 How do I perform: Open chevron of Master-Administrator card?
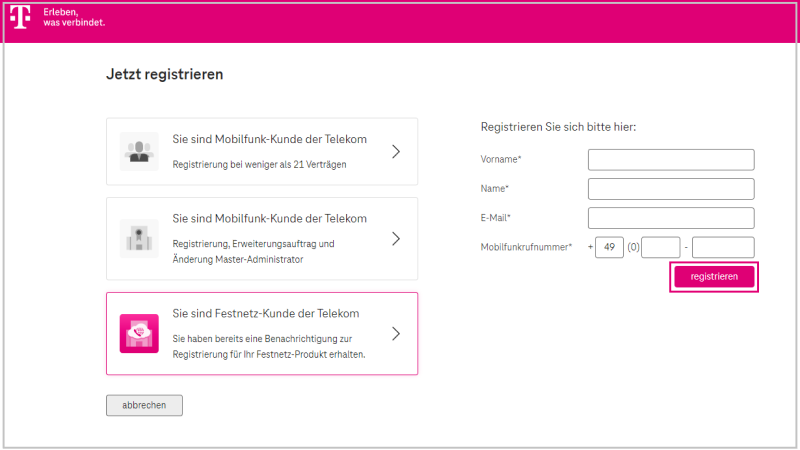tap(396, 239)
